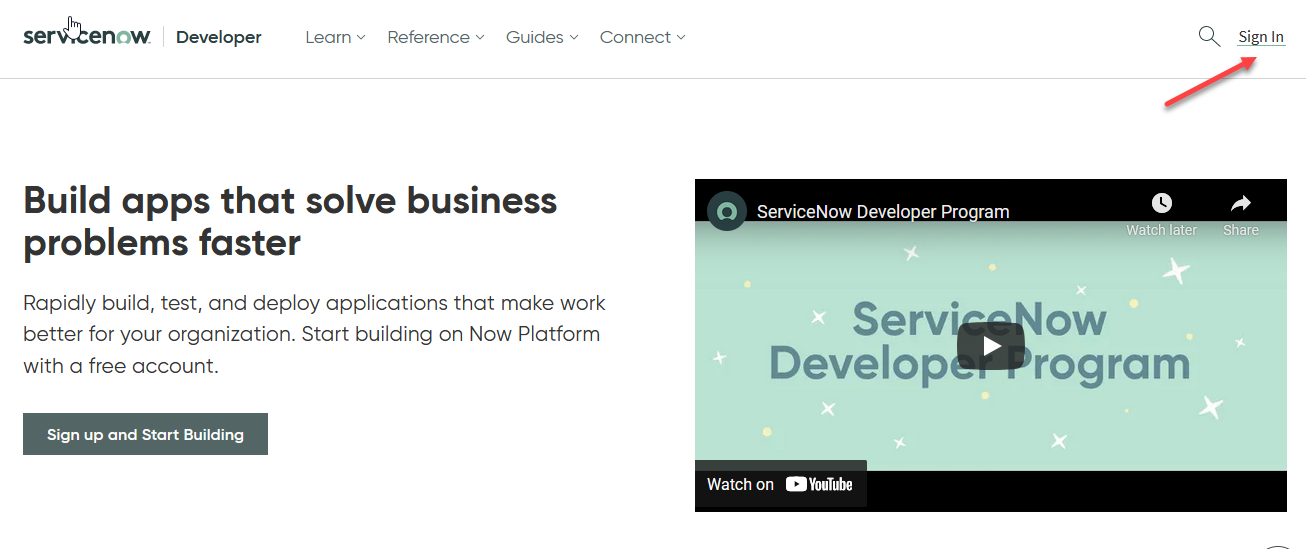Open the Connect menu label
The image size is (1306, 549).
pyautogui.click(x=635, y=37)
